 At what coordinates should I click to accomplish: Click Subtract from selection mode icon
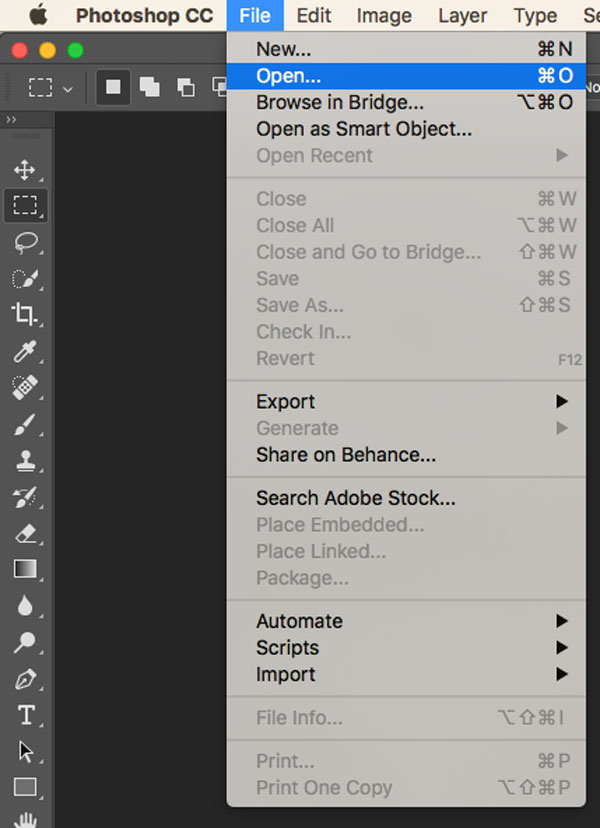point(186,87)
